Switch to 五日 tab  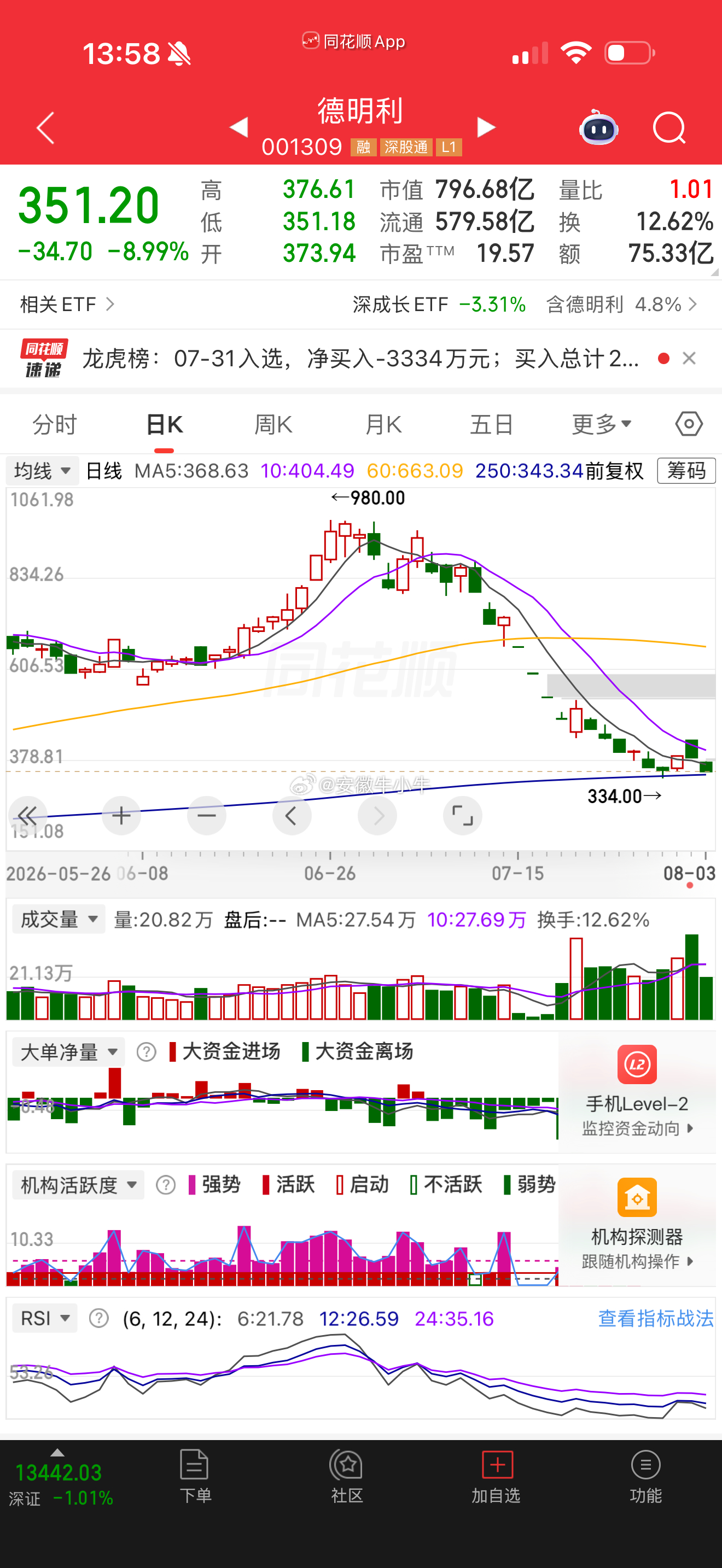point(491,424)
